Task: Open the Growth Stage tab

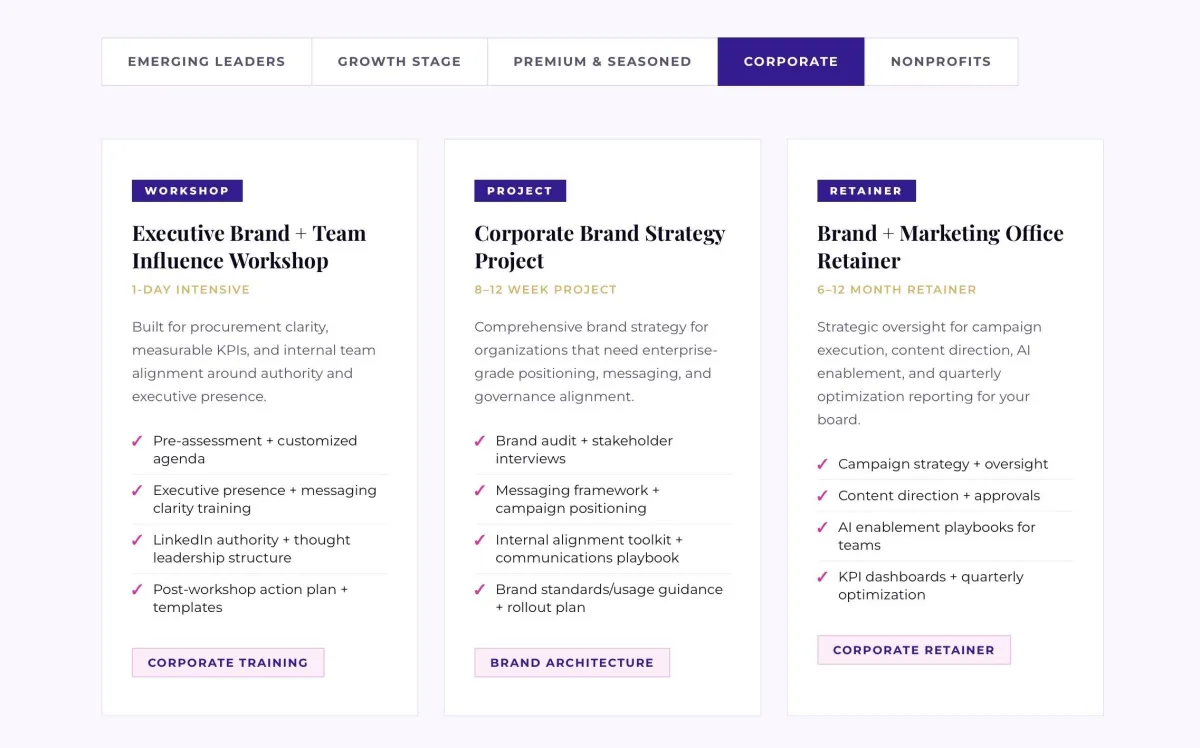Action: point(399,62)
